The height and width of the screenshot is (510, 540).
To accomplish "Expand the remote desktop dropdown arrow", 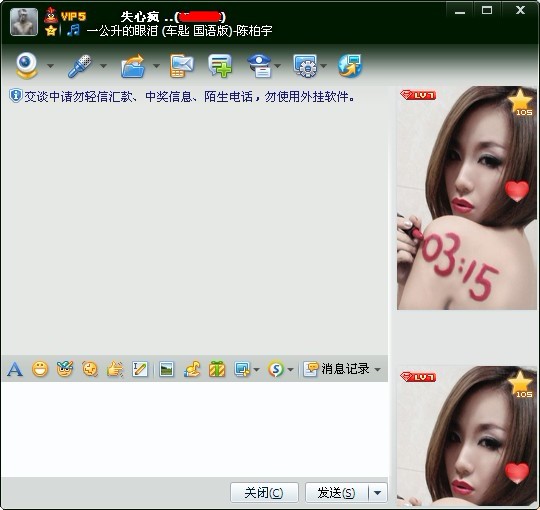I will tap(323, 65).
